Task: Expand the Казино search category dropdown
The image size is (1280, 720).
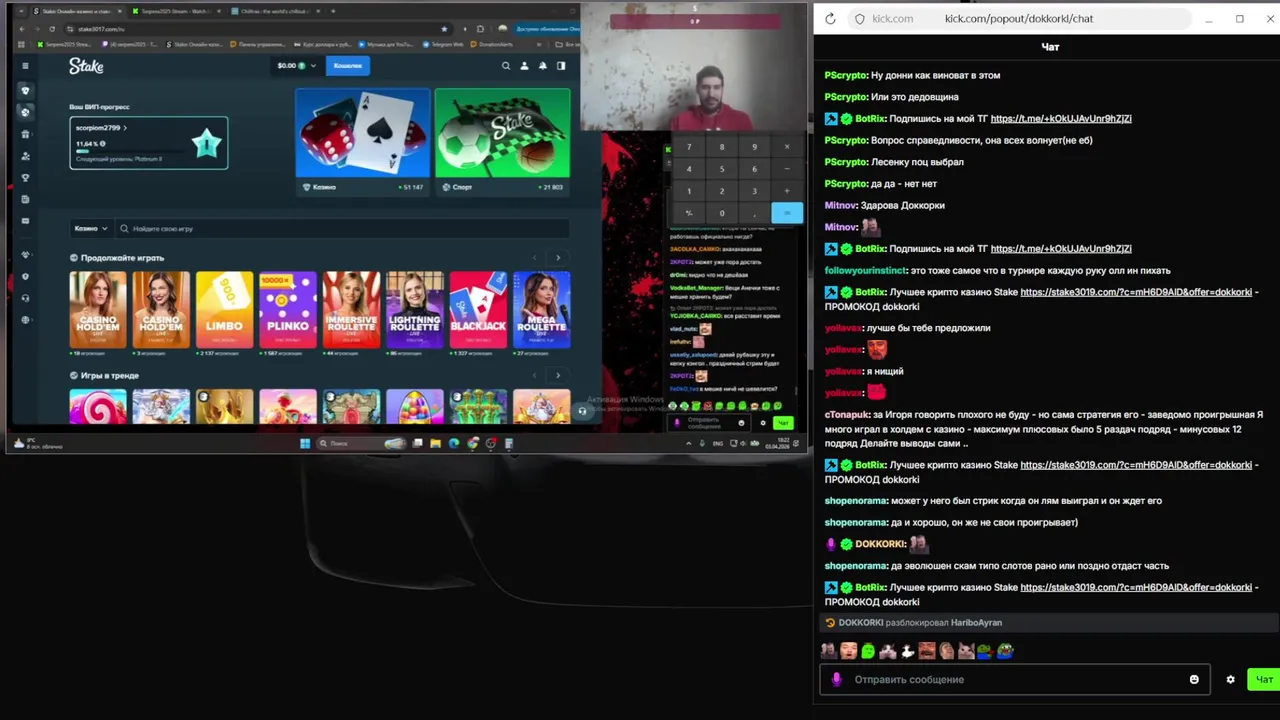Action: pyautogui.click(x=91, y=229)
